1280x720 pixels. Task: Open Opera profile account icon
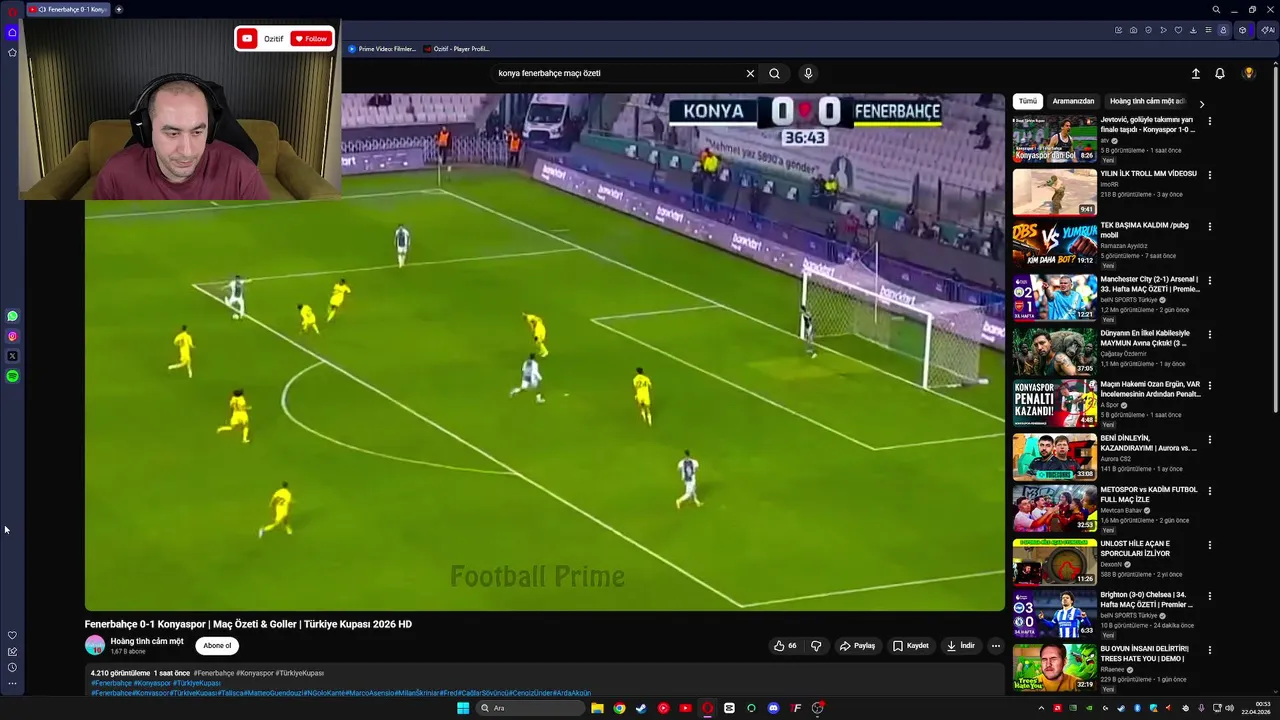point(1223,30)
